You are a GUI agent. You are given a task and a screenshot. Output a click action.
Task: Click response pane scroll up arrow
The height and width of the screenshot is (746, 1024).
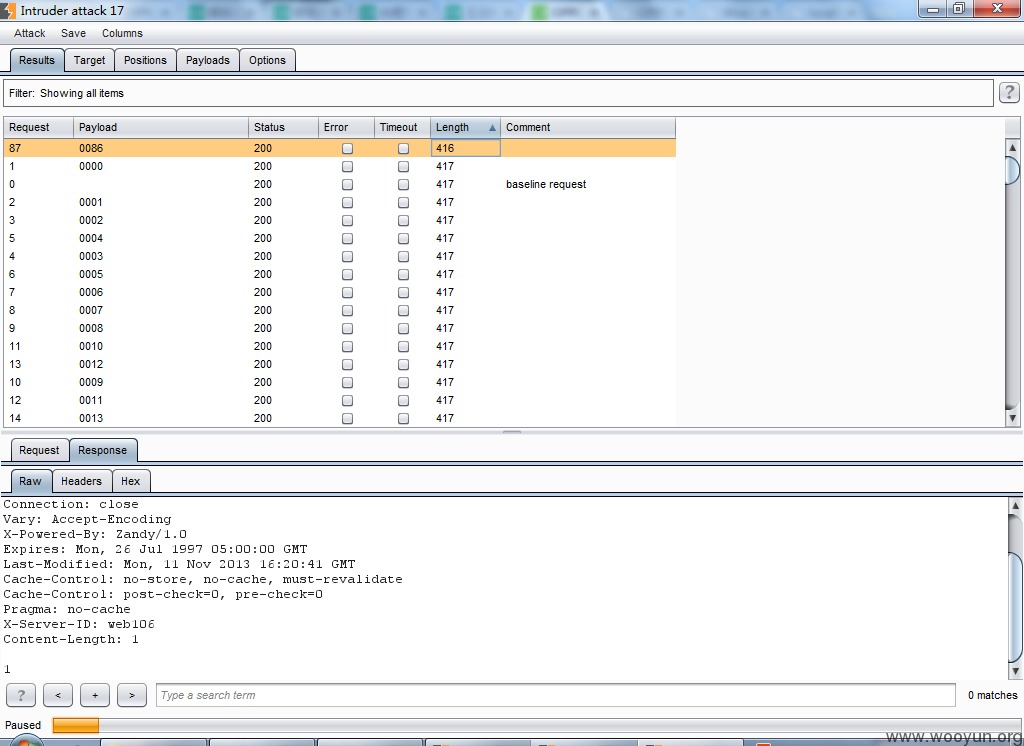tap(1015, 505)
